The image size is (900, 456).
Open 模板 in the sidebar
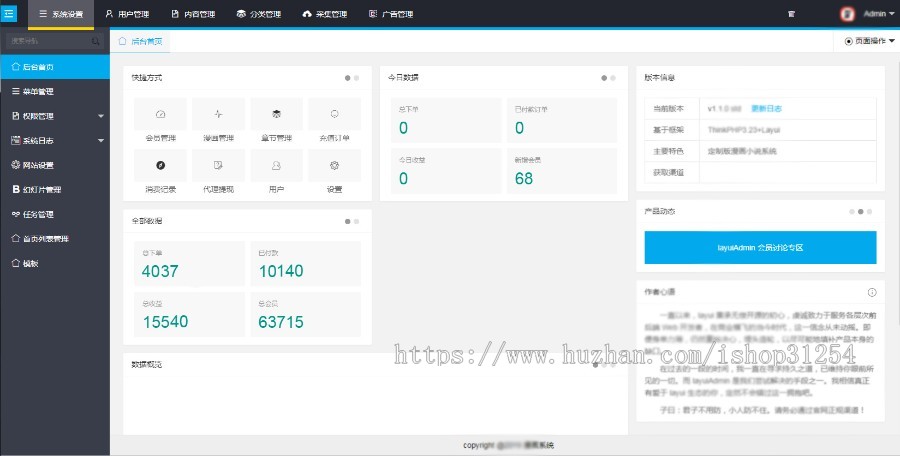pyautogui.click(x=55, y=263)
